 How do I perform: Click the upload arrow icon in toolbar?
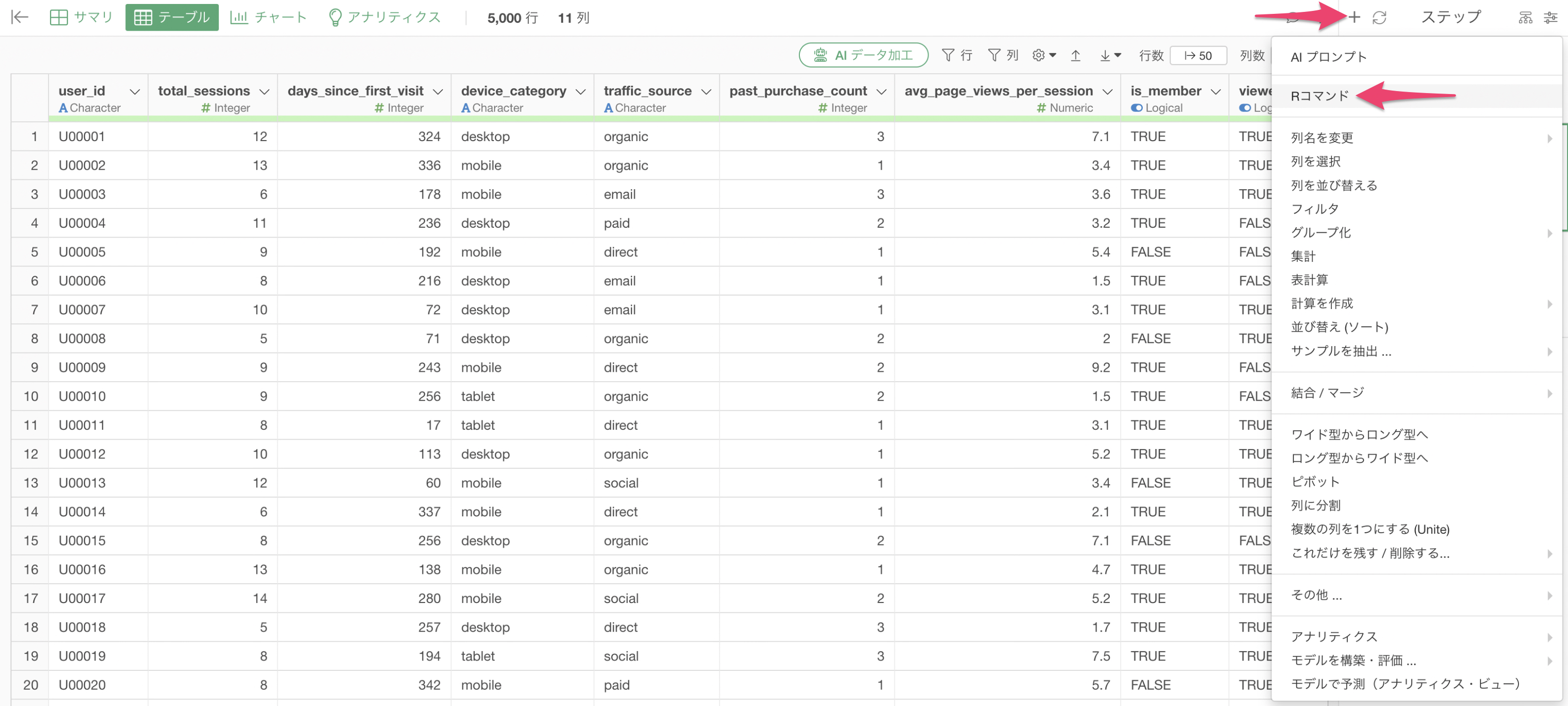(x=1075, y=56)
